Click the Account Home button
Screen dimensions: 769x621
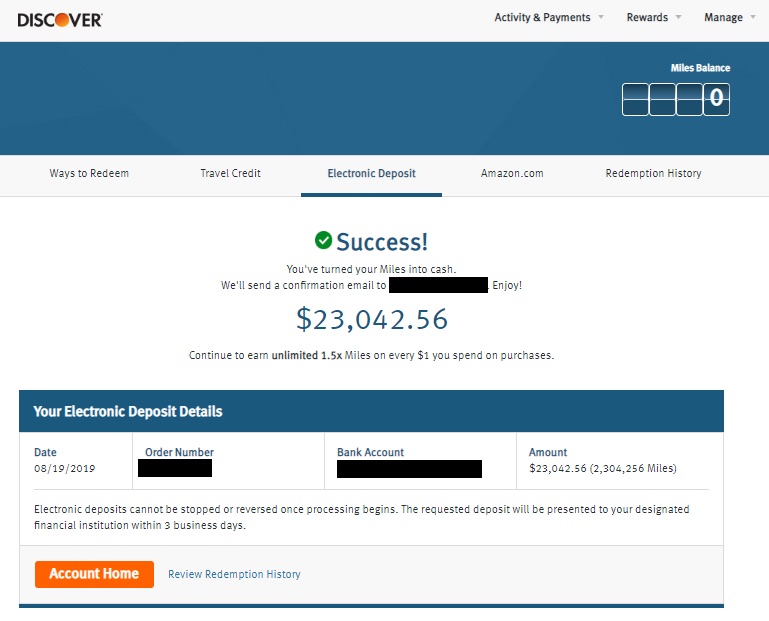tap(94, 574)
